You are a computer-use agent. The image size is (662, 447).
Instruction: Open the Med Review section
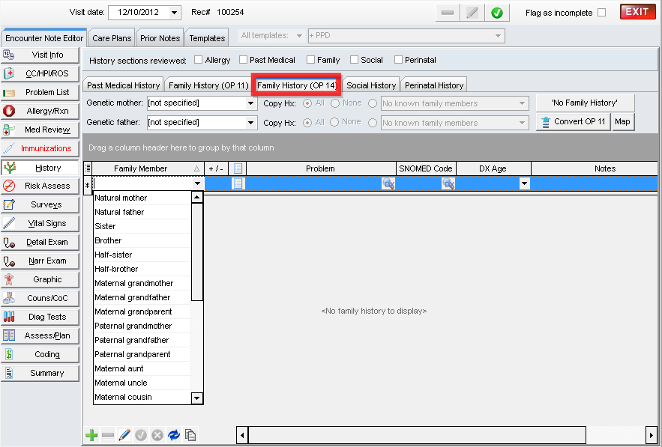tap(40, 130)
